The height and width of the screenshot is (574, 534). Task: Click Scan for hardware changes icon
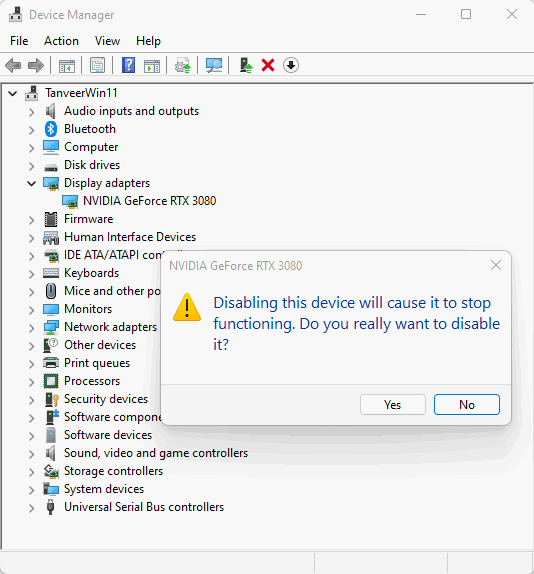click(214, 66)
